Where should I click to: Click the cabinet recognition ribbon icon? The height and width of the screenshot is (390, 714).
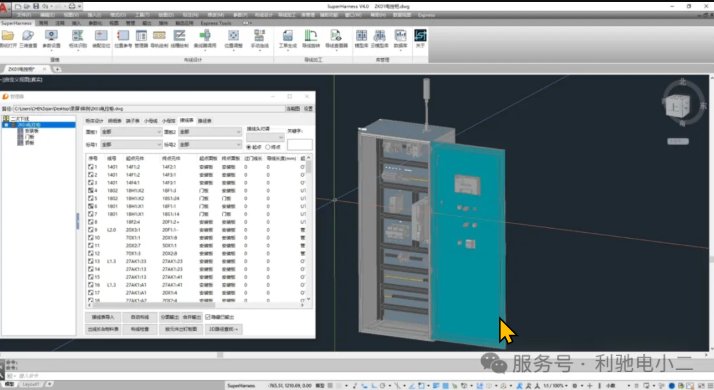(78, 36)
